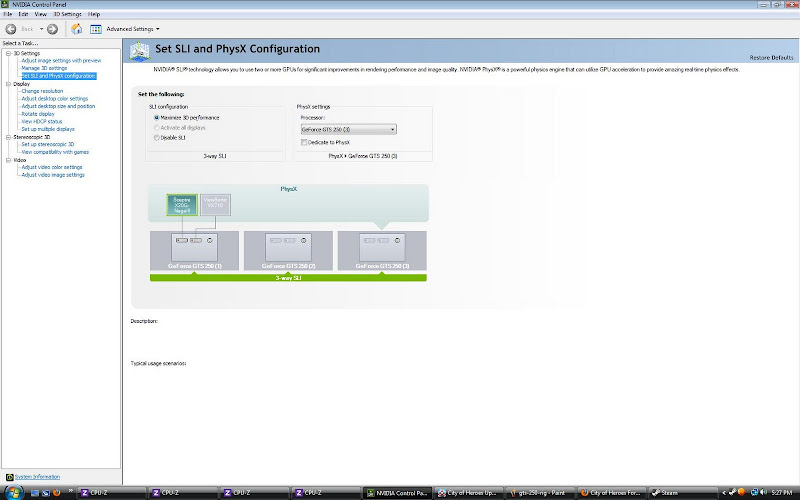Select the Disable SLI radio button
The image size is (800, 500).
157,138
